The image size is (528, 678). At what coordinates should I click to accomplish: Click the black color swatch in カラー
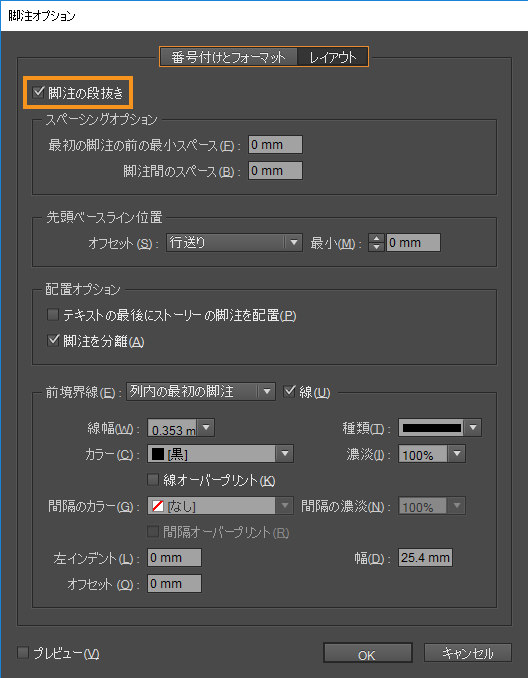point(158,454)
